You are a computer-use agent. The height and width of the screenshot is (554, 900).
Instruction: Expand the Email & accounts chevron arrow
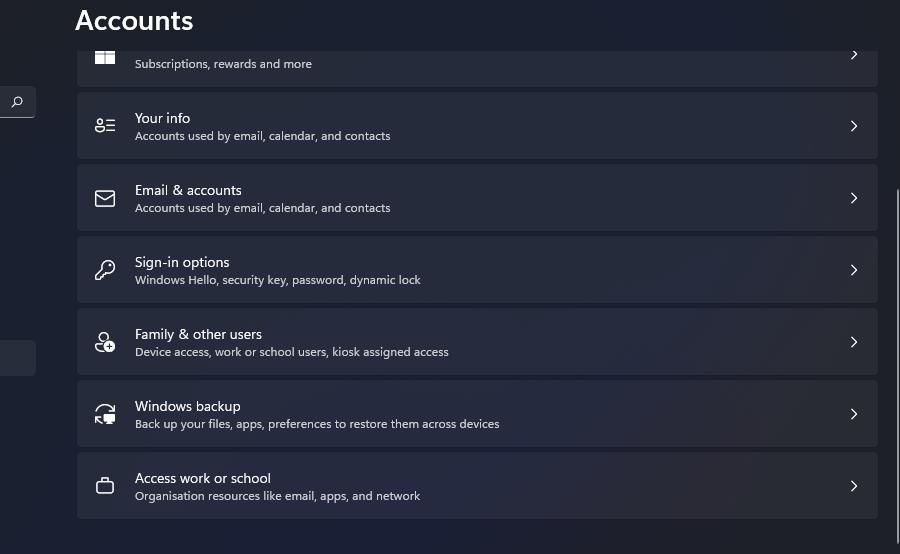coord(854,198)
